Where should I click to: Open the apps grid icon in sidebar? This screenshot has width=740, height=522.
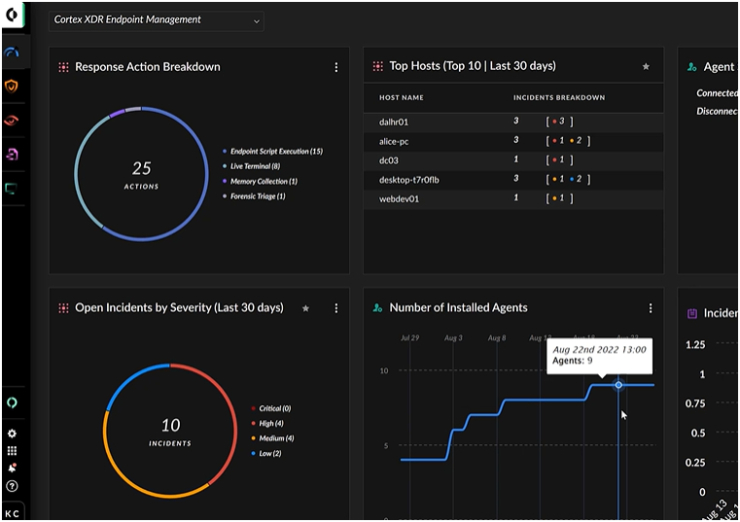(12, 451)
